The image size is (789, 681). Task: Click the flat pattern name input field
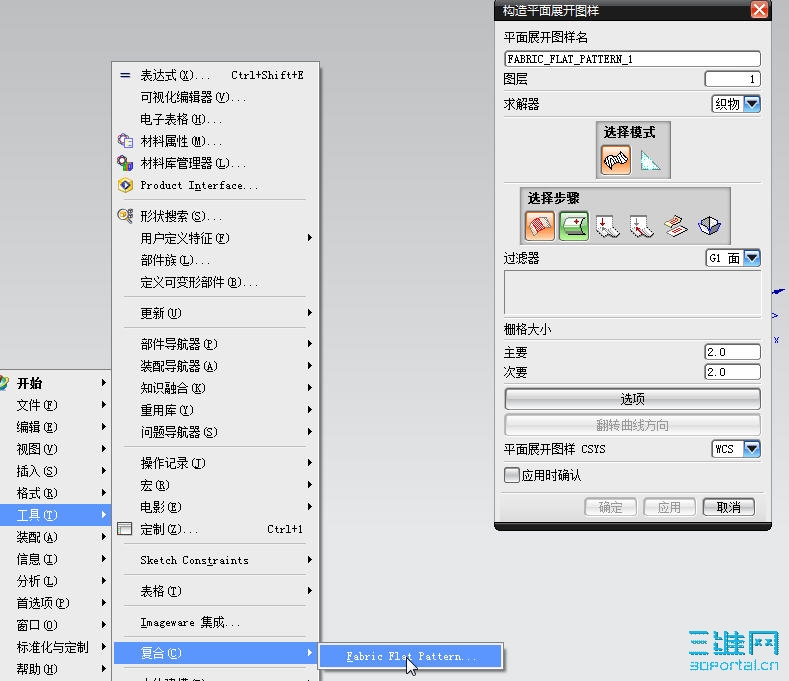click(x=632, y=59)
